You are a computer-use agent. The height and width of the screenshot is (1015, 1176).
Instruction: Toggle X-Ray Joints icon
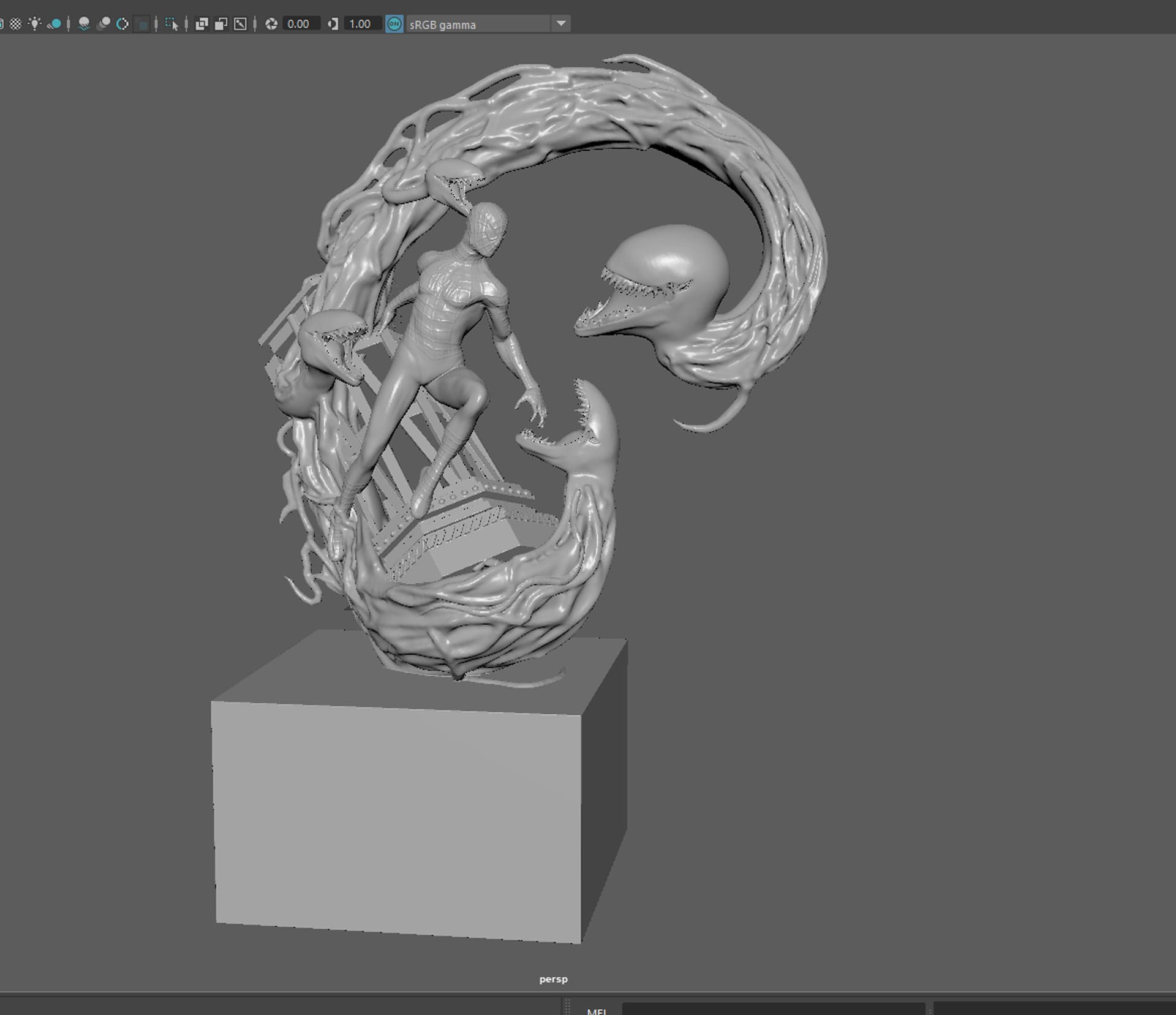pyautogui.click(x=240, y=24)
